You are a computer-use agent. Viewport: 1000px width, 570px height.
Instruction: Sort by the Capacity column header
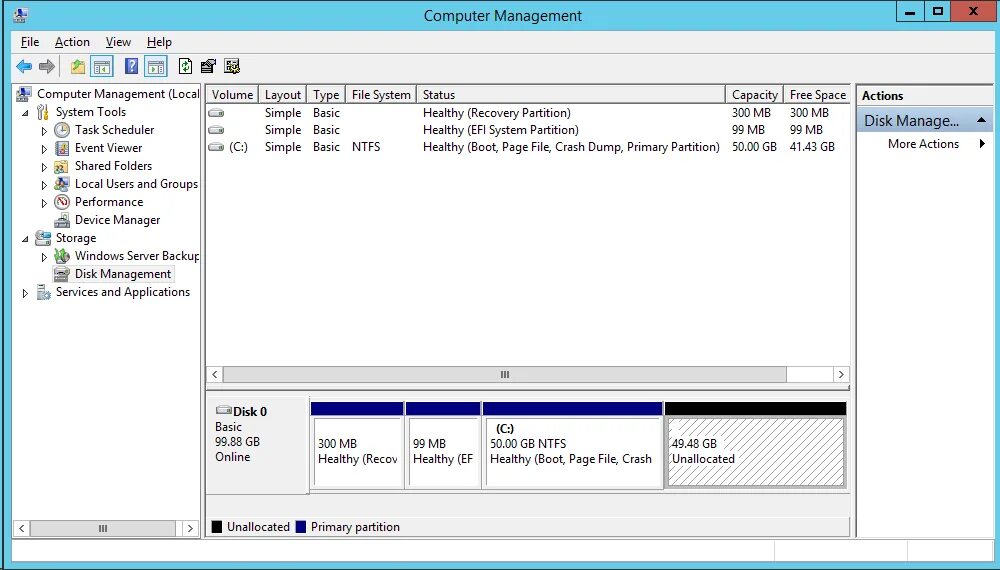pyautogui.click(x=754, y=94)
